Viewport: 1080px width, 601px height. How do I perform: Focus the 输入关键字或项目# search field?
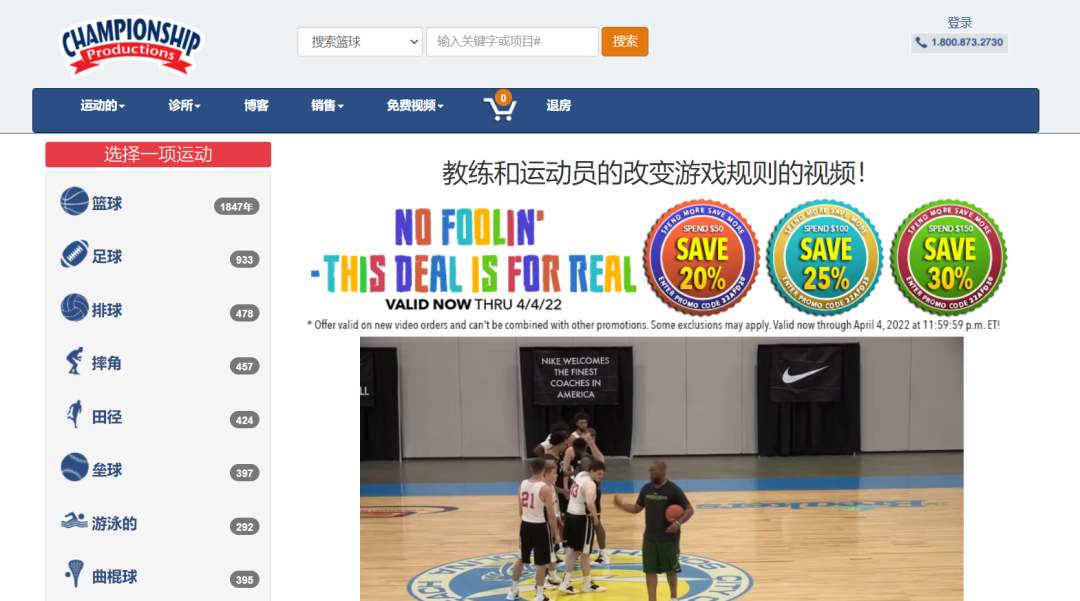click(512, 42)
